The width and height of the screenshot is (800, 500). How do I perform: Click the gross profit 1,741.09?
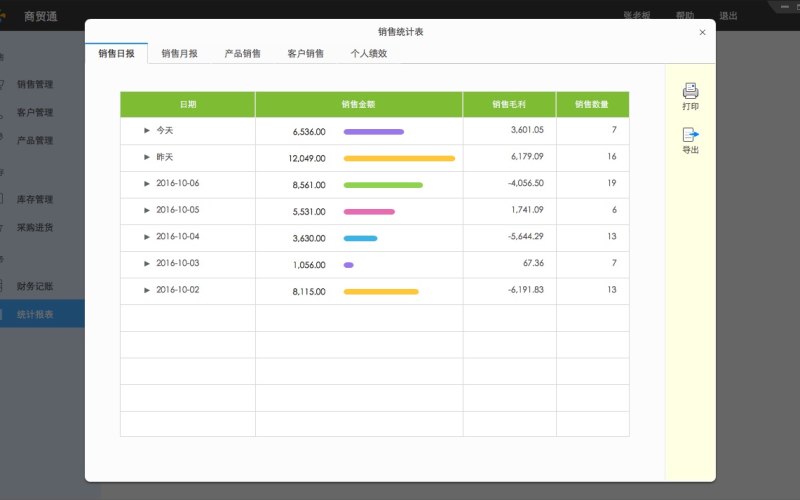point(527,209)
